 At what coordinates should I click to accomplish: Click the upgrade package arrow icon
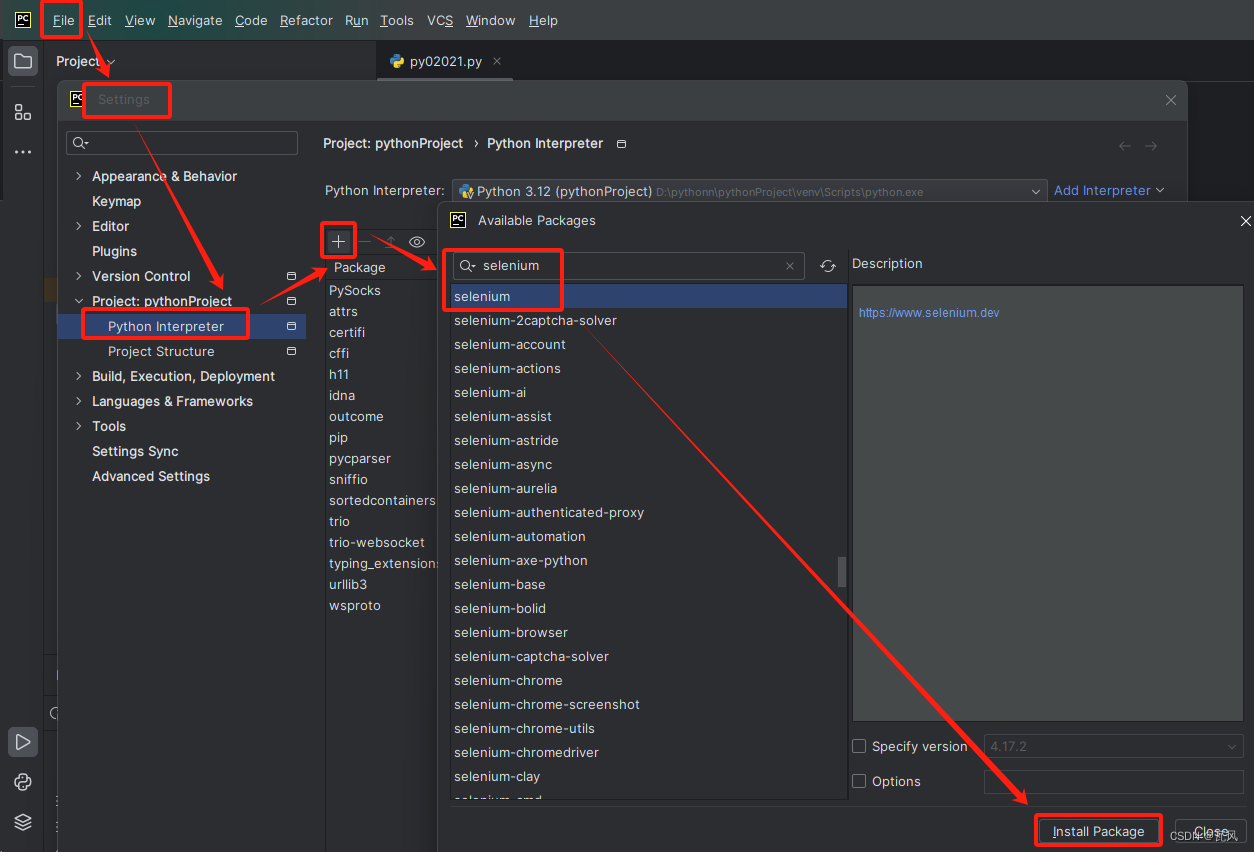coord(391,241)
